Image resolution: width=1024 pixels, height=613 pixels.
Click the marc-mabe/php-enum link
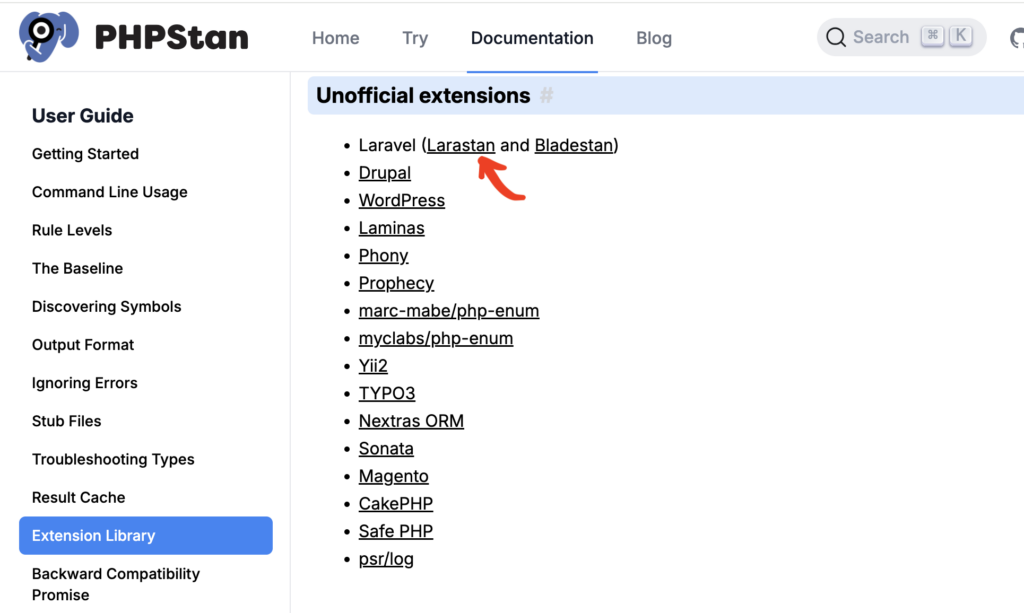(448, 311)
